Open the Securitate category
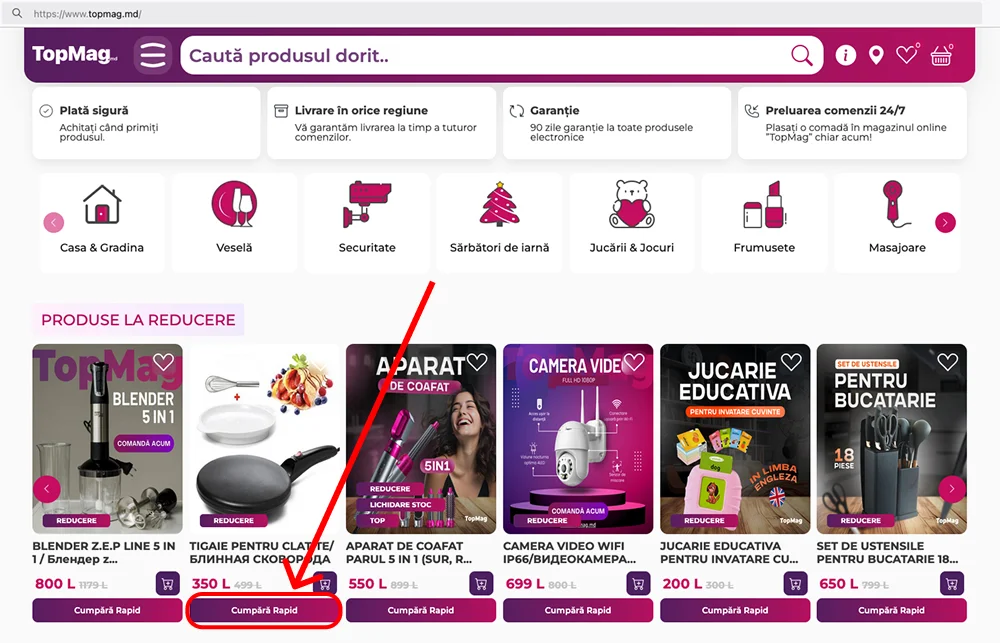1000x643 pixels. 367,223
